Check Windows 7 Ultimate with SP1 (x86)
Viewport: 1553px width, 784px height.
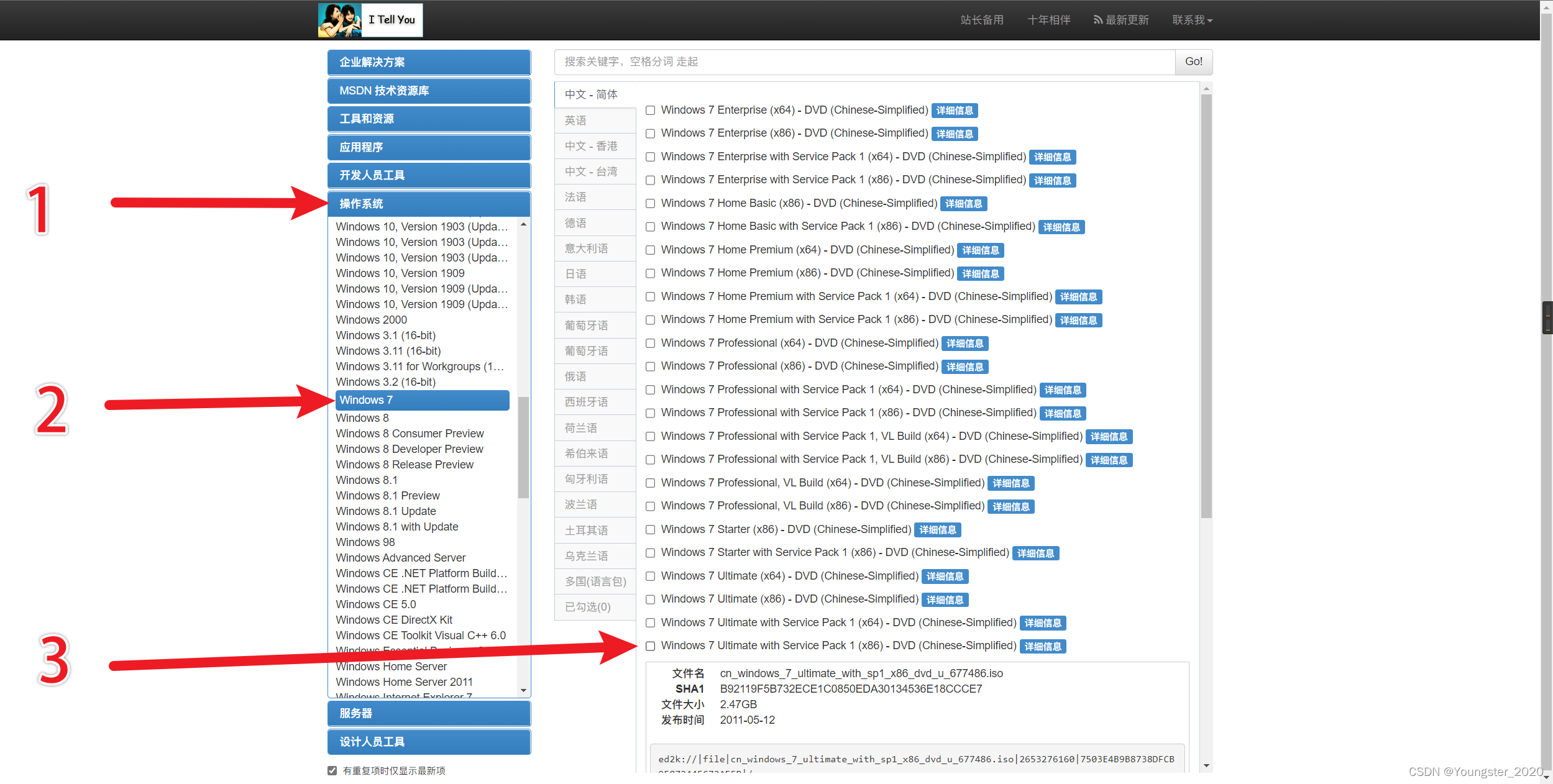tap(650, 646)
